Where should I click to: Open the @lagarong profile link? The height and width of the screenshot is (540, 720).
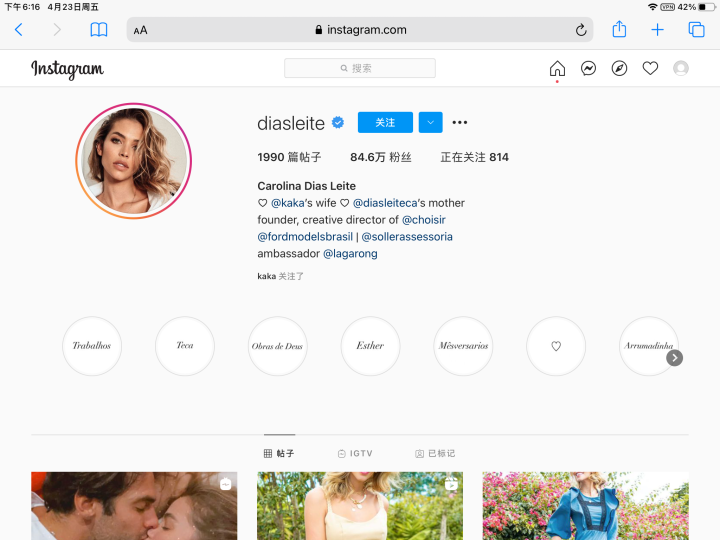pyautogui.click(x=350, y=254)
